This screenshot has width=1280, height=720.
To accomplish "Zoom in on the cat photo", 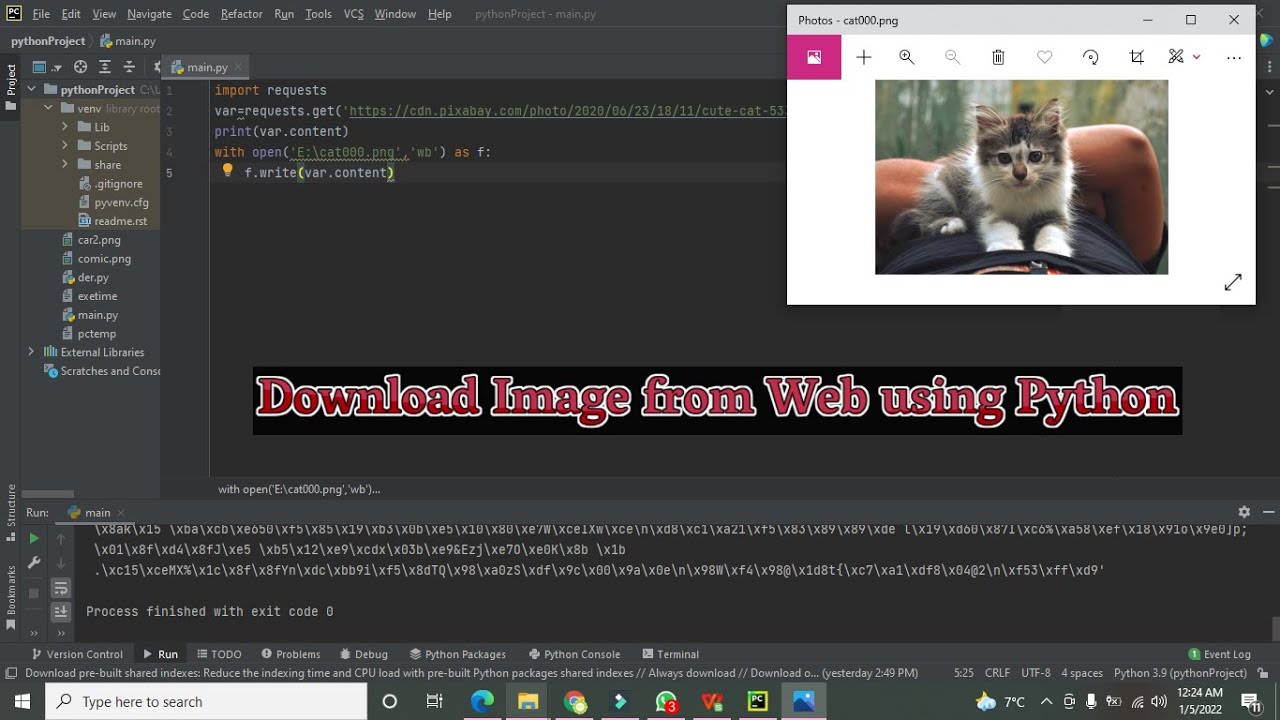I will pos(907,57).
